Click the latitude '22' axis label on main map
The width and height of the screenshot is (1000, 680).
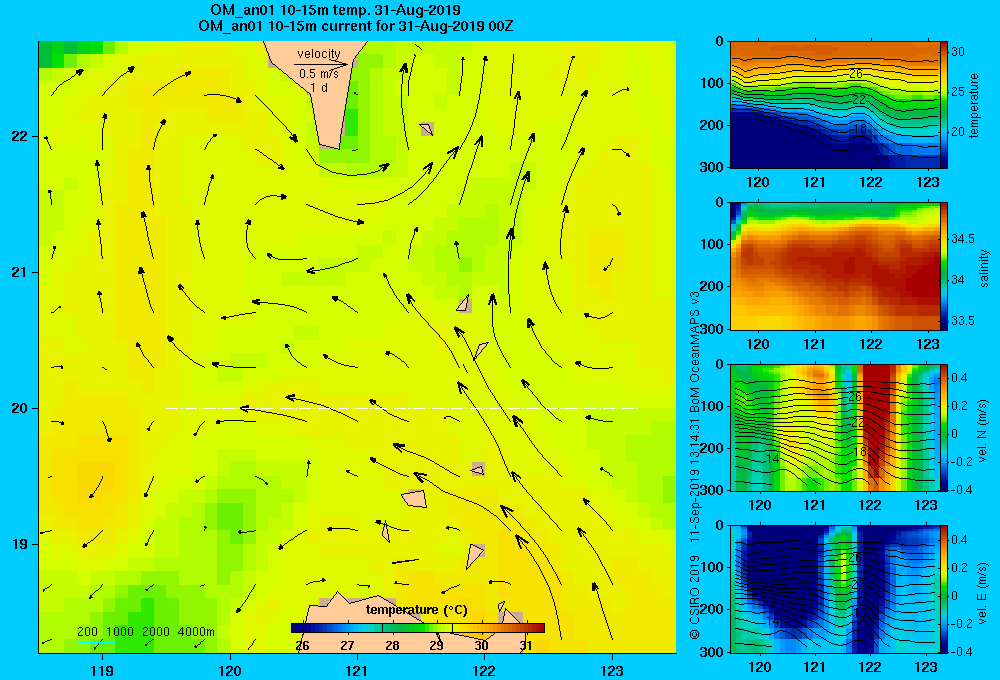pyautogui.click(x=20, y=137)
